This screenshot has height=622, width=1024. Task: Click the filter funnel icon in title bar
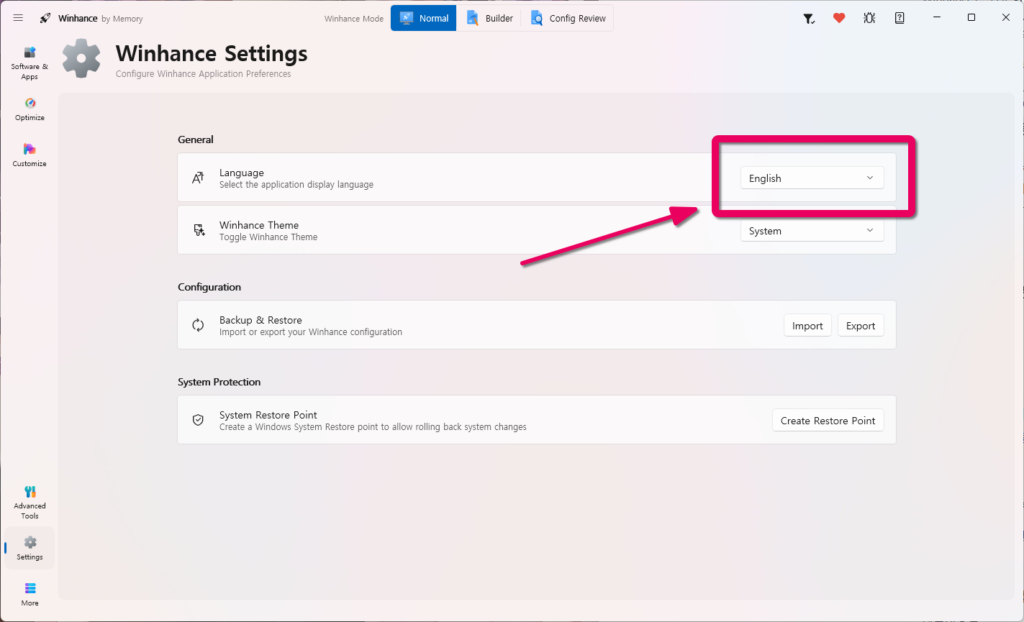tap(808, 18)
